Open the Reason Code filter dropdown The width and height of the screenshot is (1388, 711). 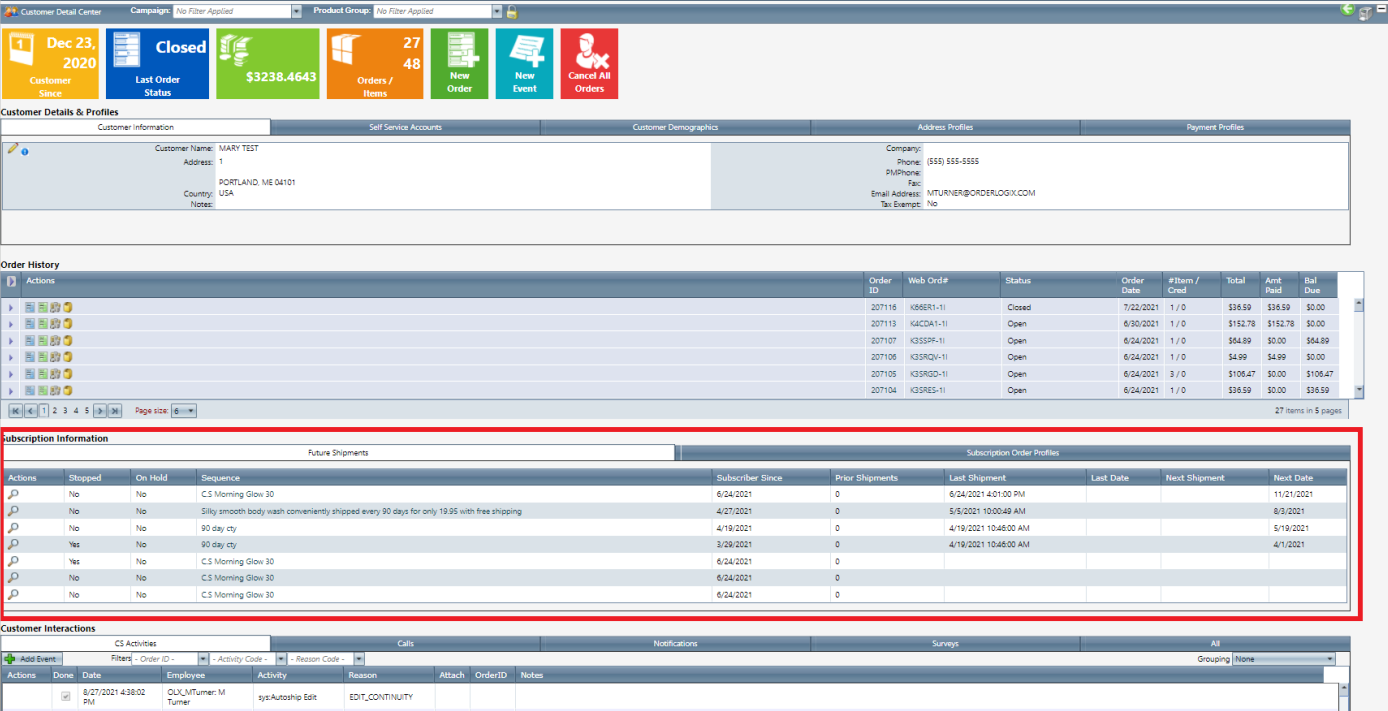358,659
